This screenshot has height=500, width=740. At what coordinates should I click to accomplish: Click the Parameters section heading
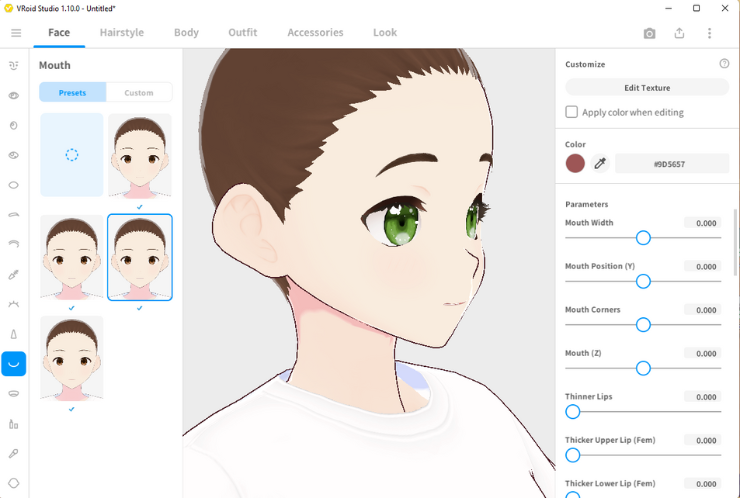point(587,204)
